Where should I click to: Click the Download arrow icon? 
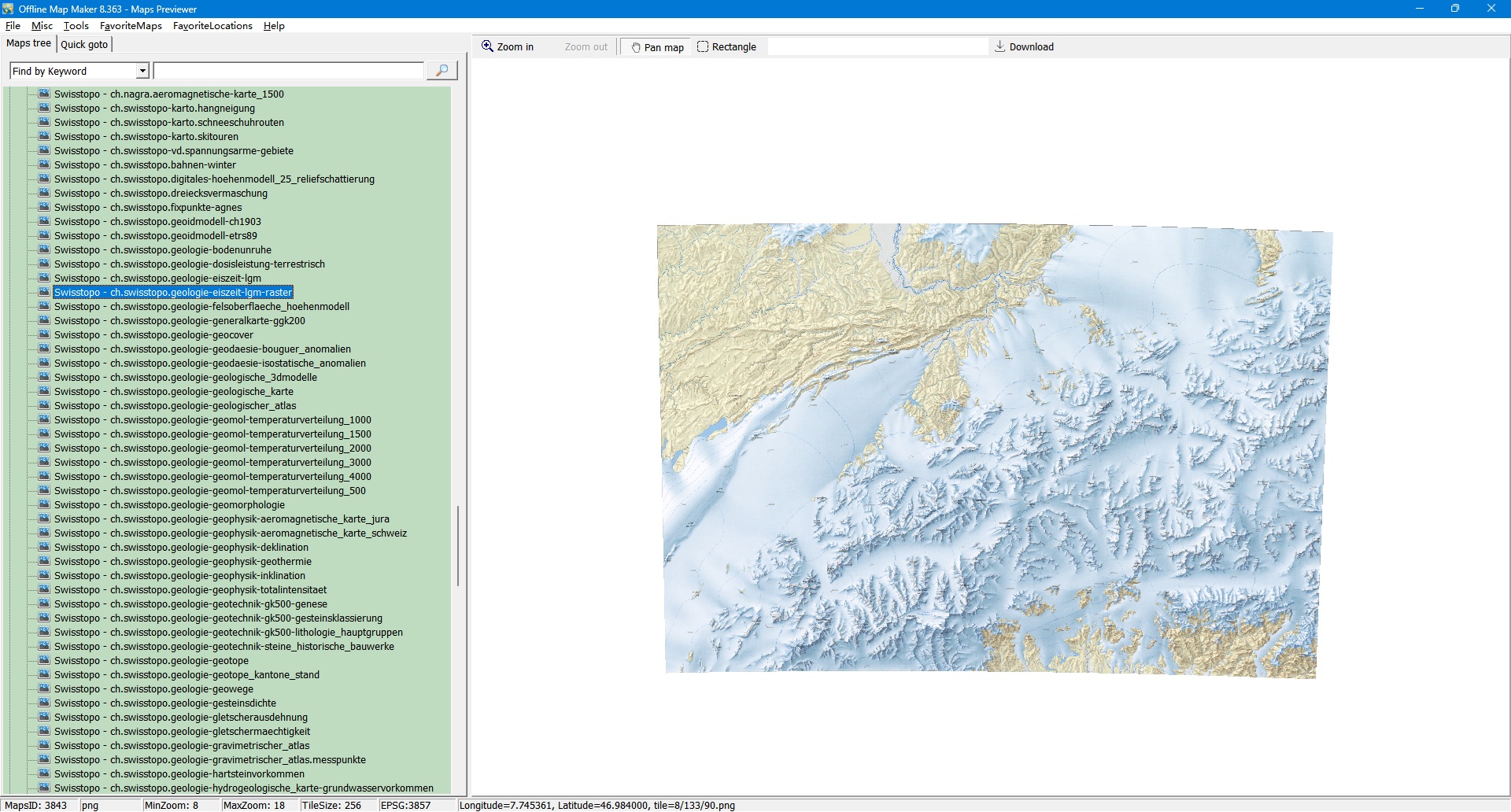tap(1000, 46)
